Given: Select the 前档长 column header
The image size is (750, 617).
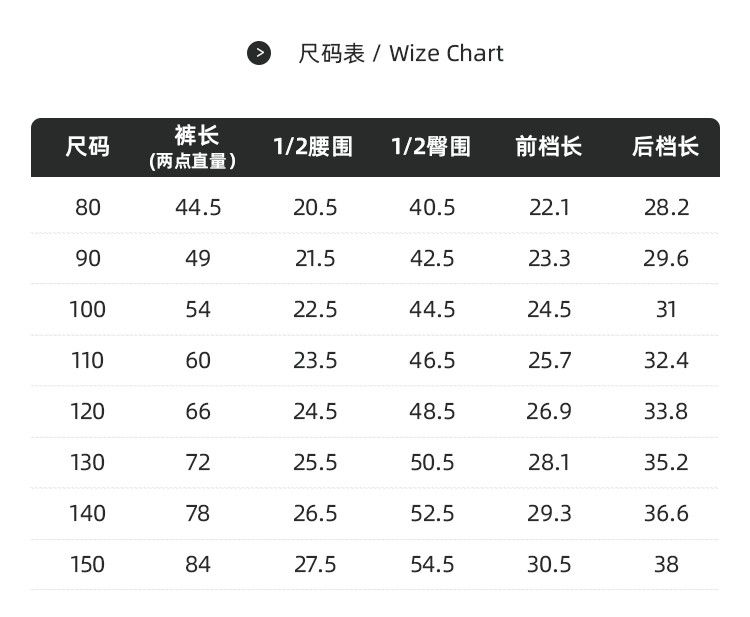Looking at the screenshot, I should click(549, 146).
